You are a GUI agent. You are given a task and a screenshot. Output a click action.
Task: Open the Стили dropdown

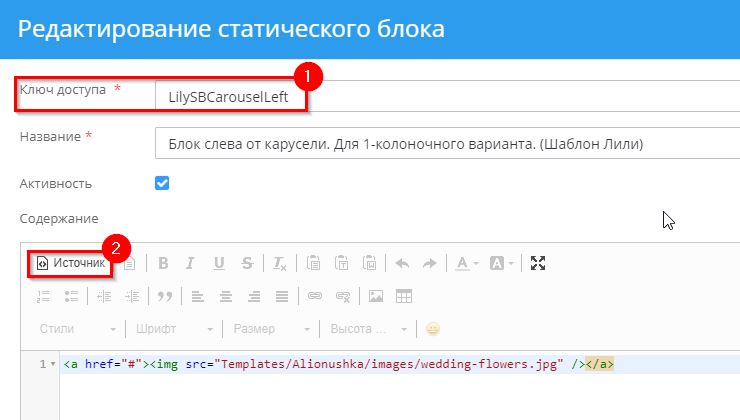click(74, 329)
